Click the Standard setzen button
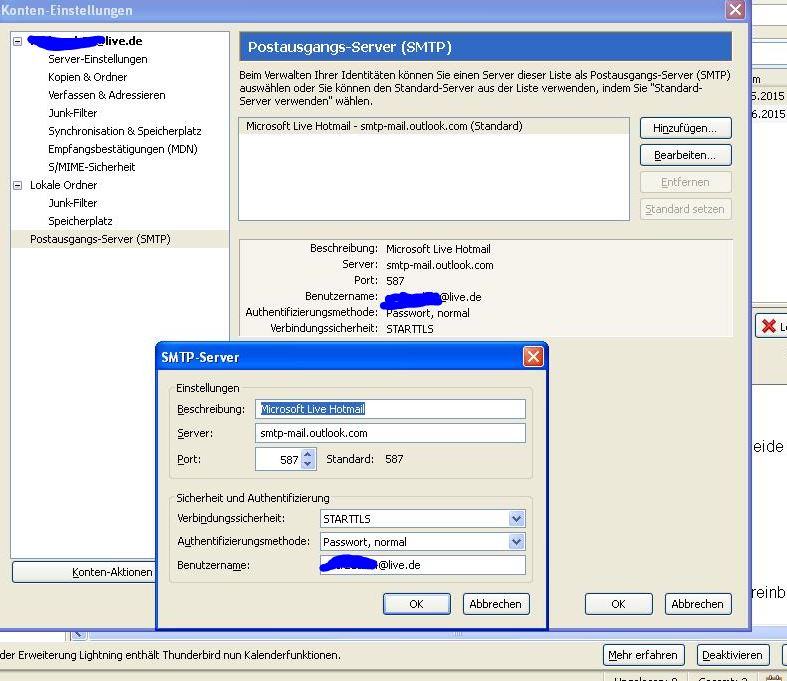 685,209
